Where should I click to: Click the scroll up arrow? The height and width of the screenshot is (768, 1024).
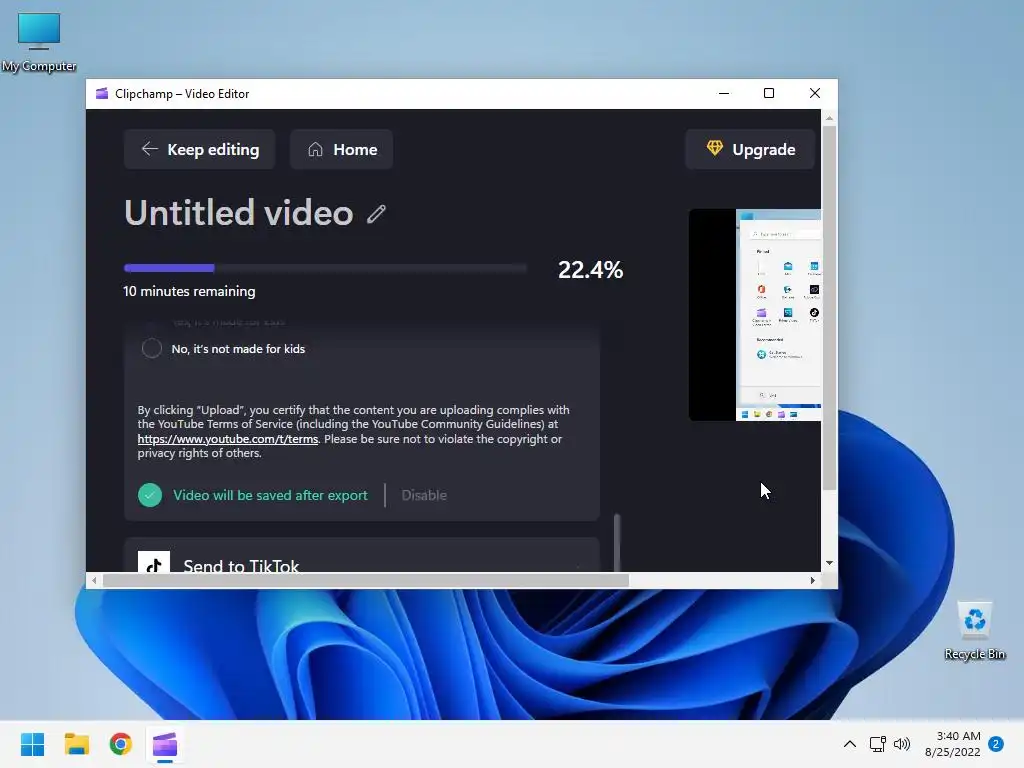point(829,118)
